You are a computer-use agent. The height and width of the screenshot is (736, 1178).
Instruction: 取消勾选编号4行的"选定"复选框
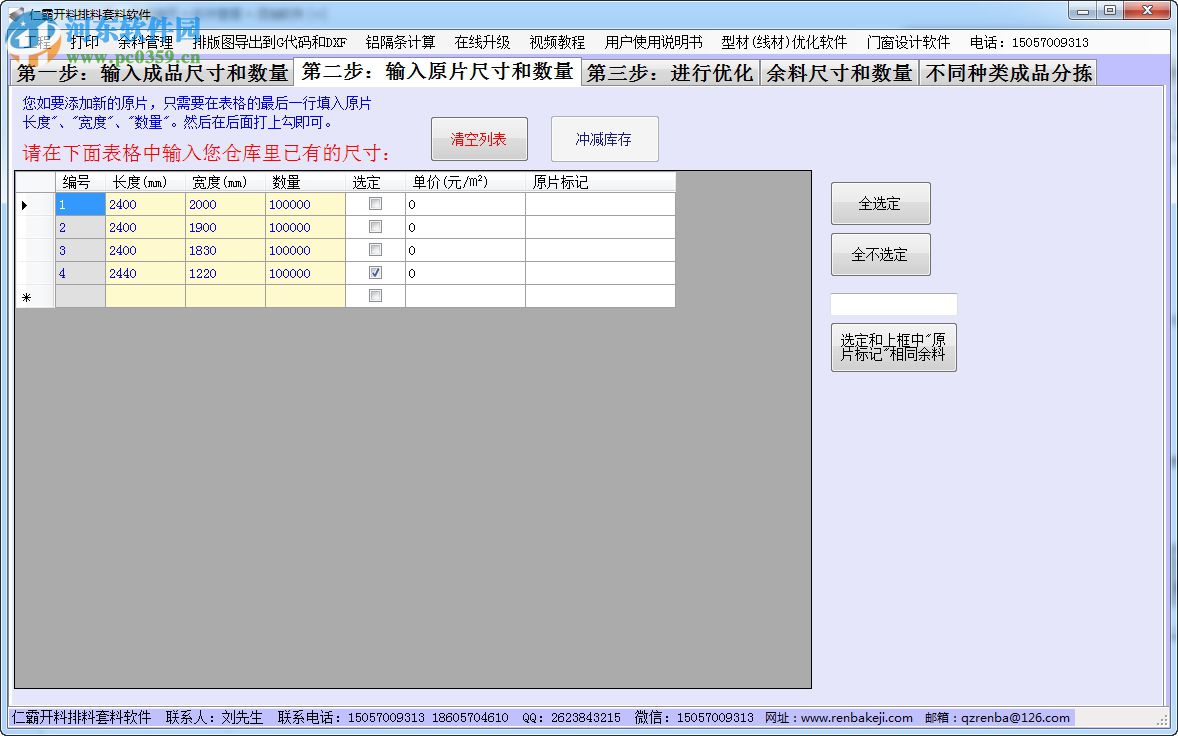point(375,272)
